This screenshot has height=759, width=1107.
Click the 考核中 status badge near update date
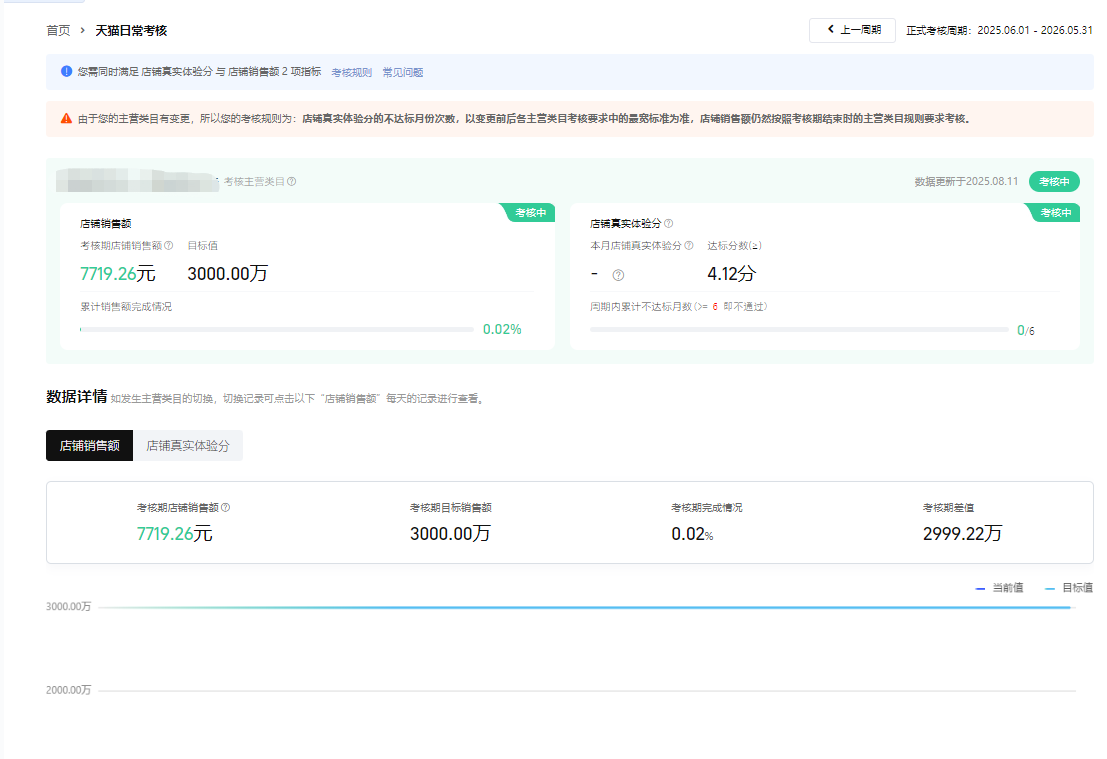click(x=1054, y=182)
